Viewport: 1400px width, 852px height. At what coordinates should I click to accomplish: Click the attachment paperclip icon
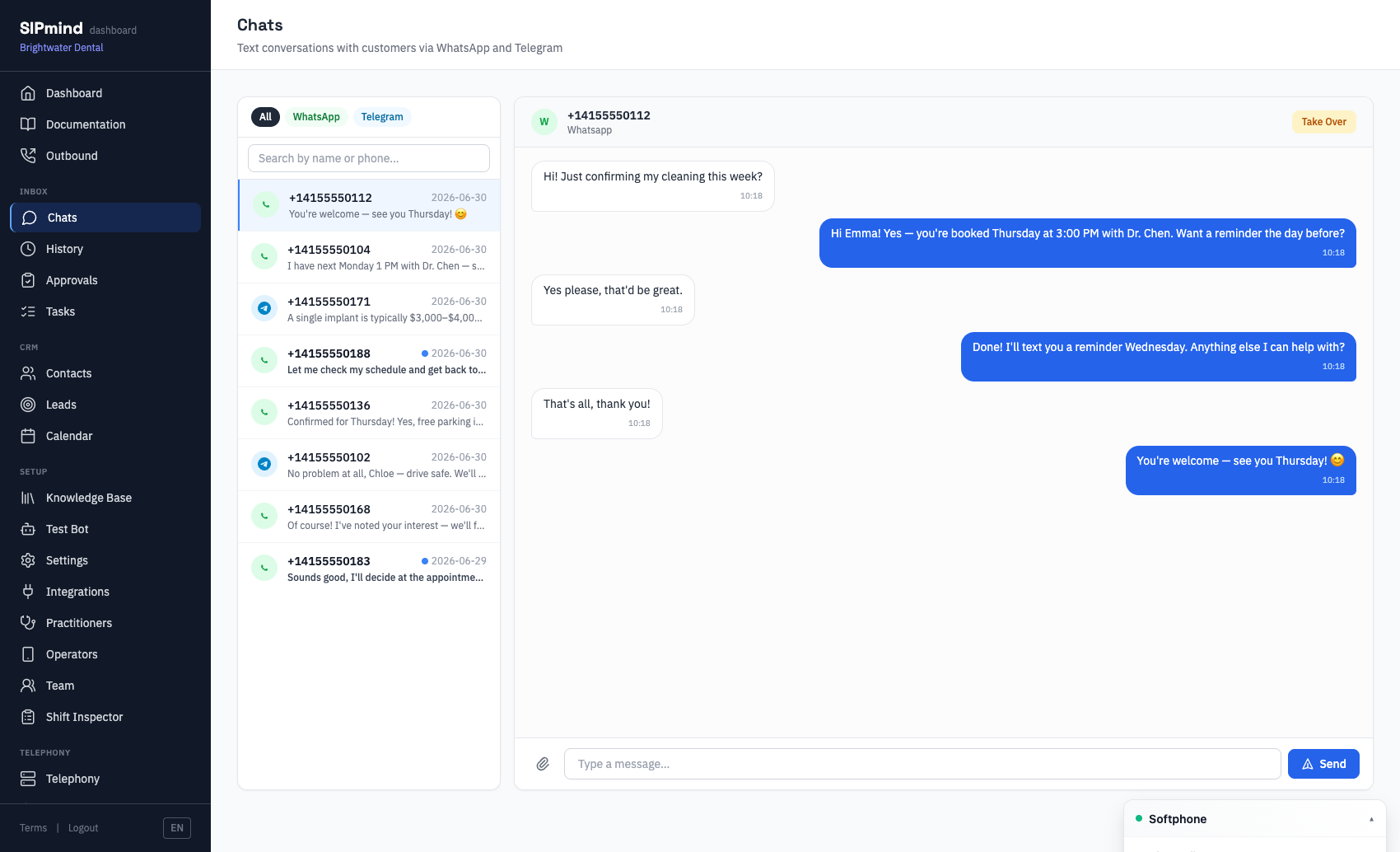pyautogui.click(x=543, y=764)
